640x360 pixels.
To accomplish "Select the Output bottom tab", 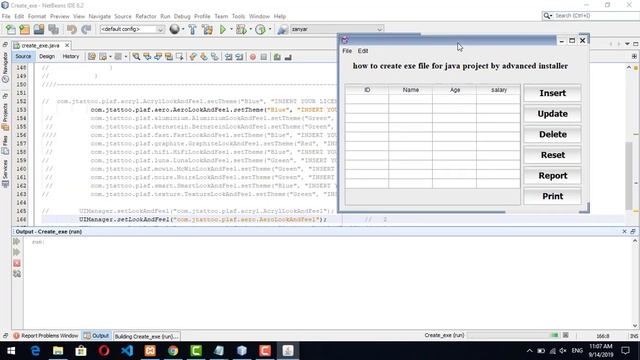I will [97, 336].
